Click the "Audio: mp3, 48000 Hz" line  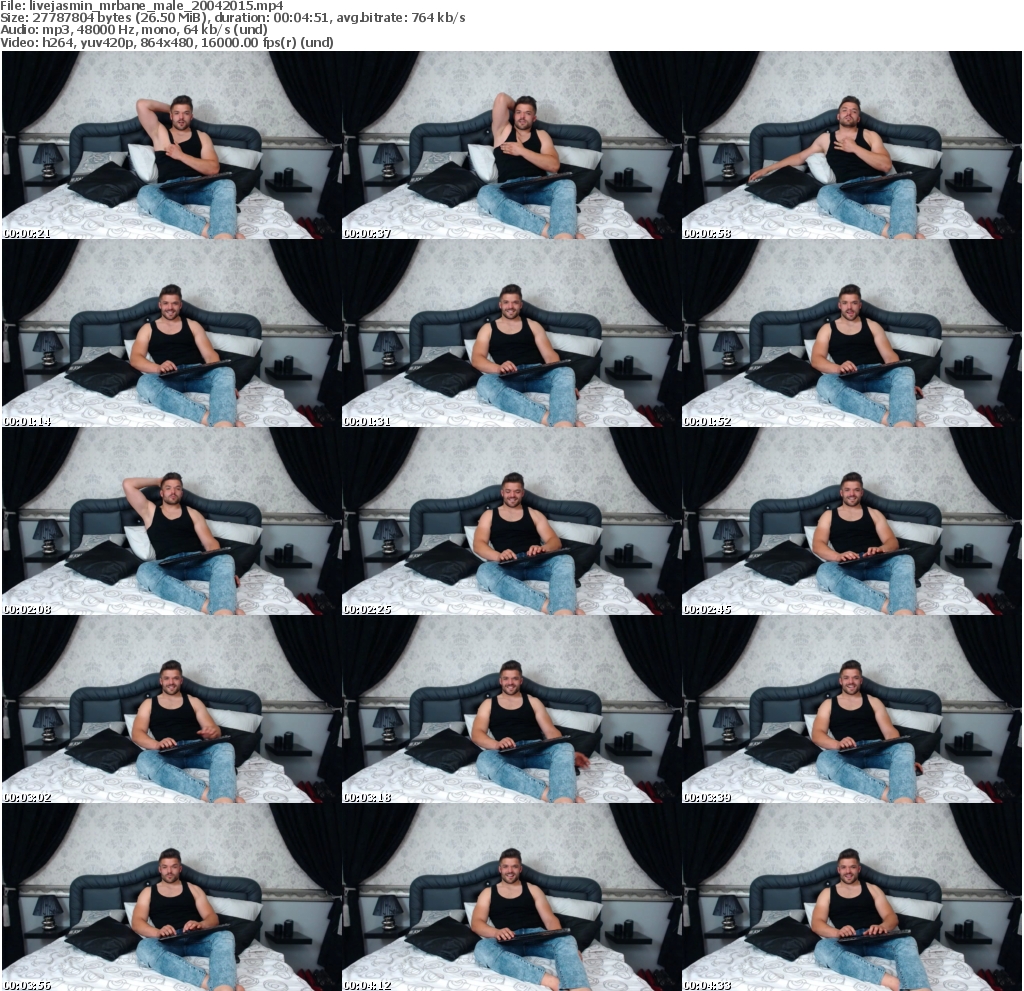[134, 29]
